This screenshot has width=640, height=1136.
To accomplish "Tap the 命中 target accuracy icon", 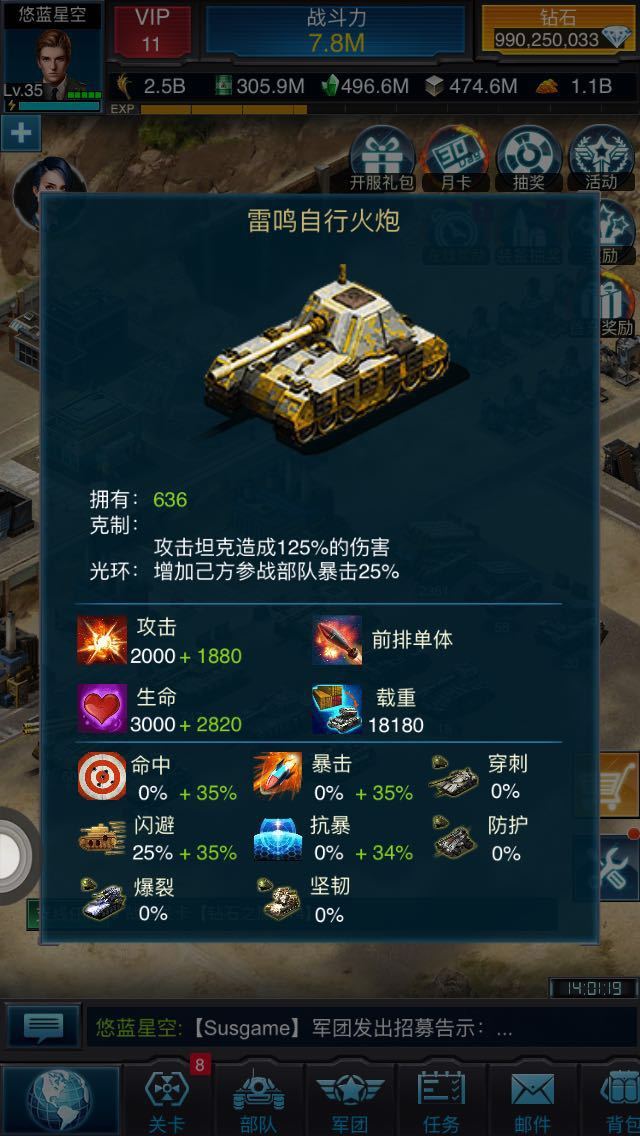I will point(102,776).
